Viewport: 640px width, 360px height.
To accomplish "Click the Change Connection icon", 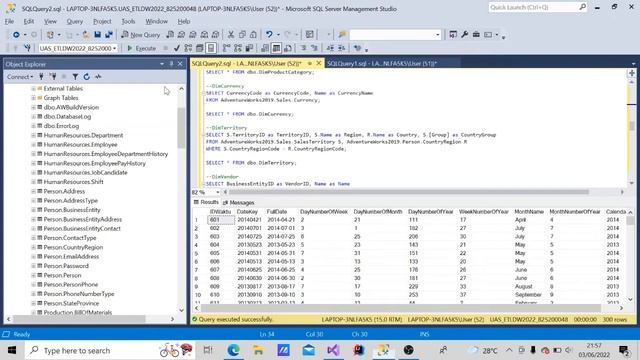I will click(27, 48).
